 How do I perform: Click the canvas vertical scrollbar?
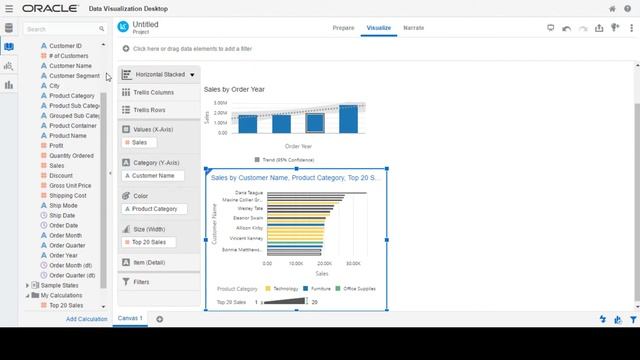pyautogui.click(x=637, y=202)
